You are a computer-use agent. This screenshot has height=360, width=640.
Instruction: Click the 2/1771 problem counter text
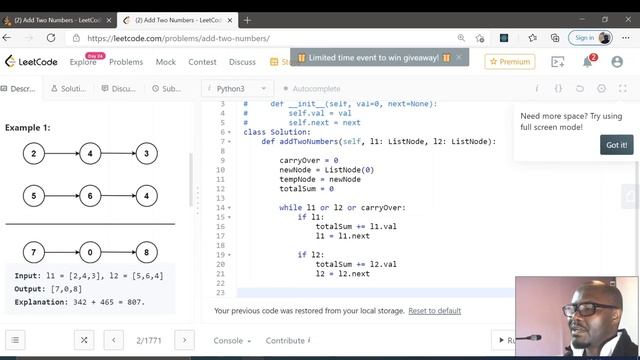click(x=149, y=340)
